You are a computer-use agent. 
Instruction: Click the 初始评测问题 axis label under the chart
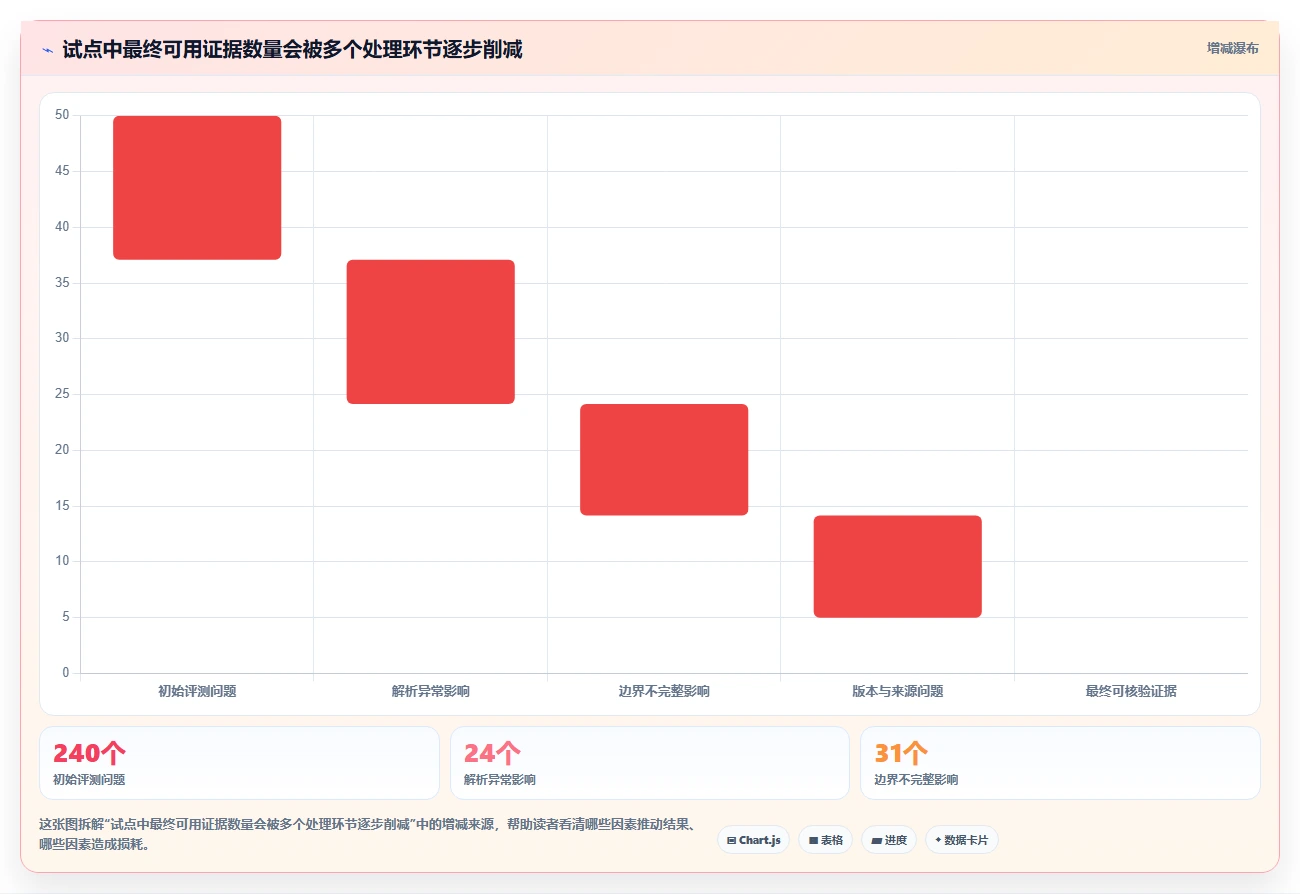[x=197, y=691]
